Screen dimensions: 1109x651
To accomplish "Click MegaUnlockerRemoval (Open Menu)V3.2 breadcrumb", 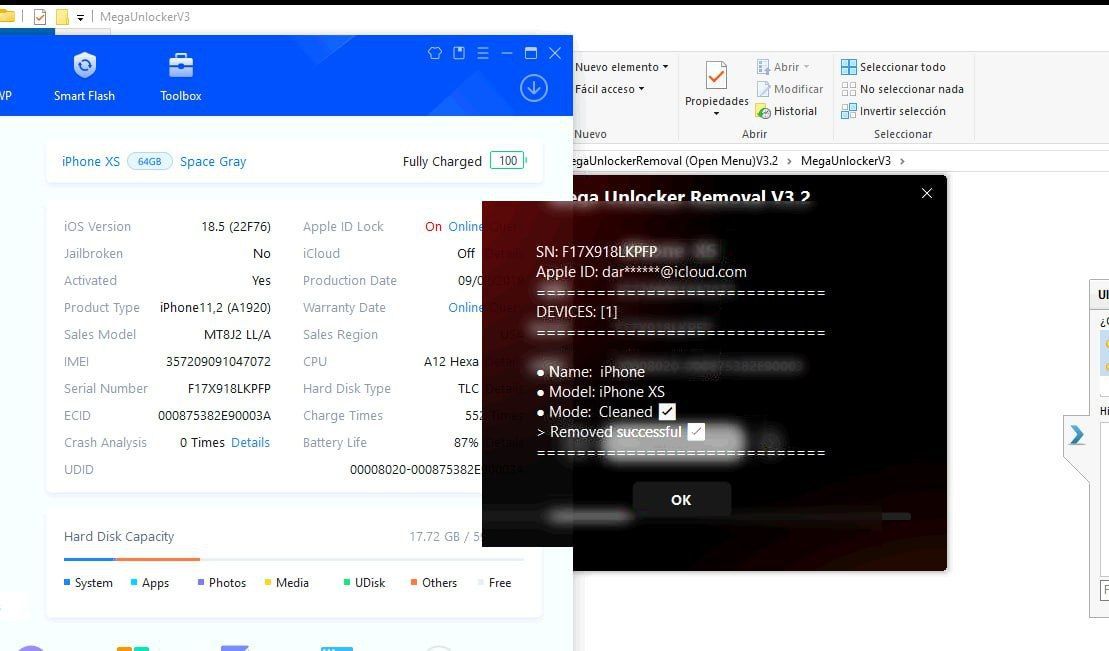I will click(675, 161).
